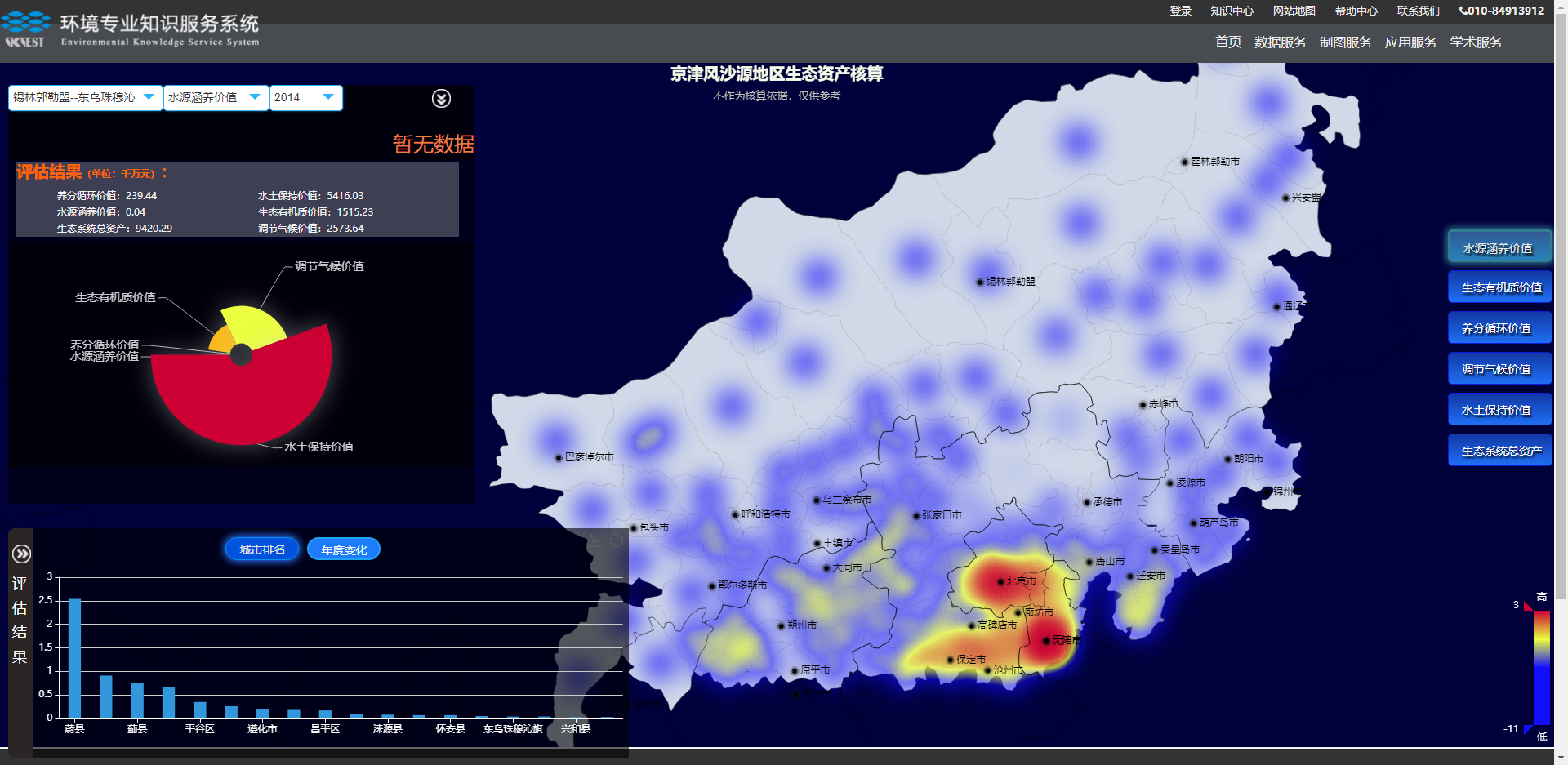Click the 登录 link
The width and height of the screenshot is (1568, 765).
point(1180,11)
